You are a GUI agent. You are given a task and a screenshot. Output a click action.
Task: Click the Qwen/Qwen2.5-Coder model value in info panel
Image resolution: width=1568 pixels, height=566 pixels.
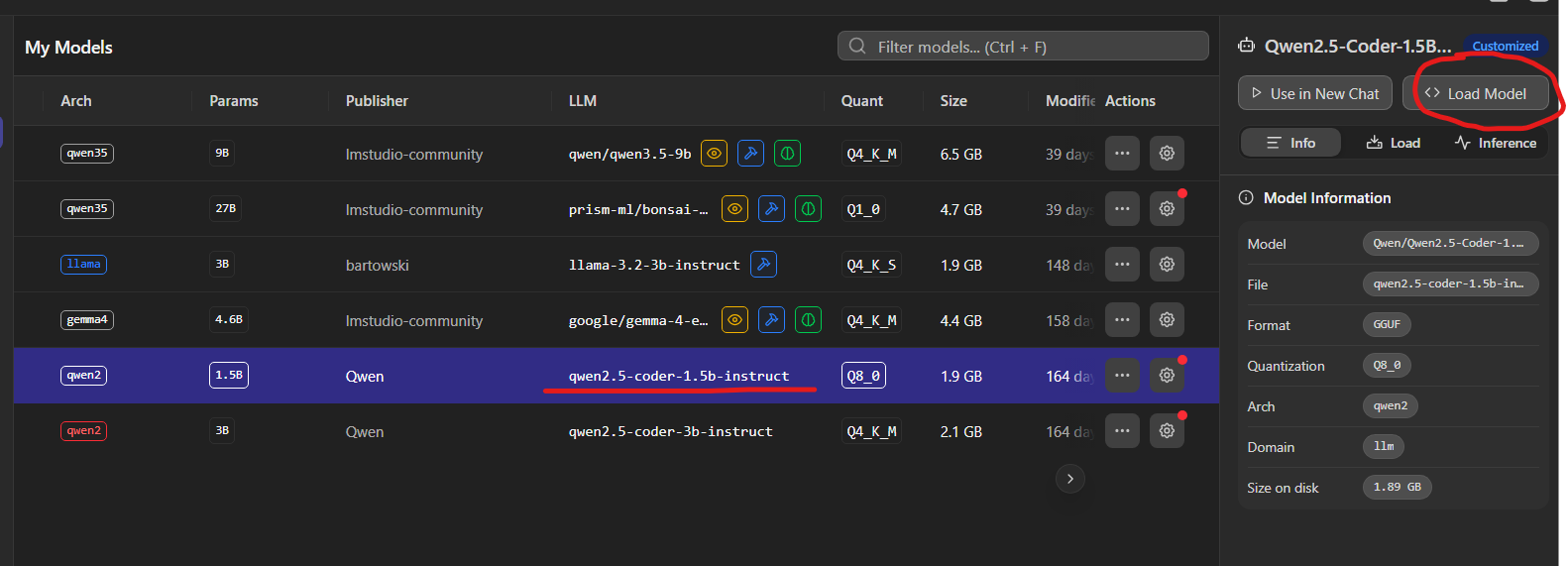tap(1450, 244)
